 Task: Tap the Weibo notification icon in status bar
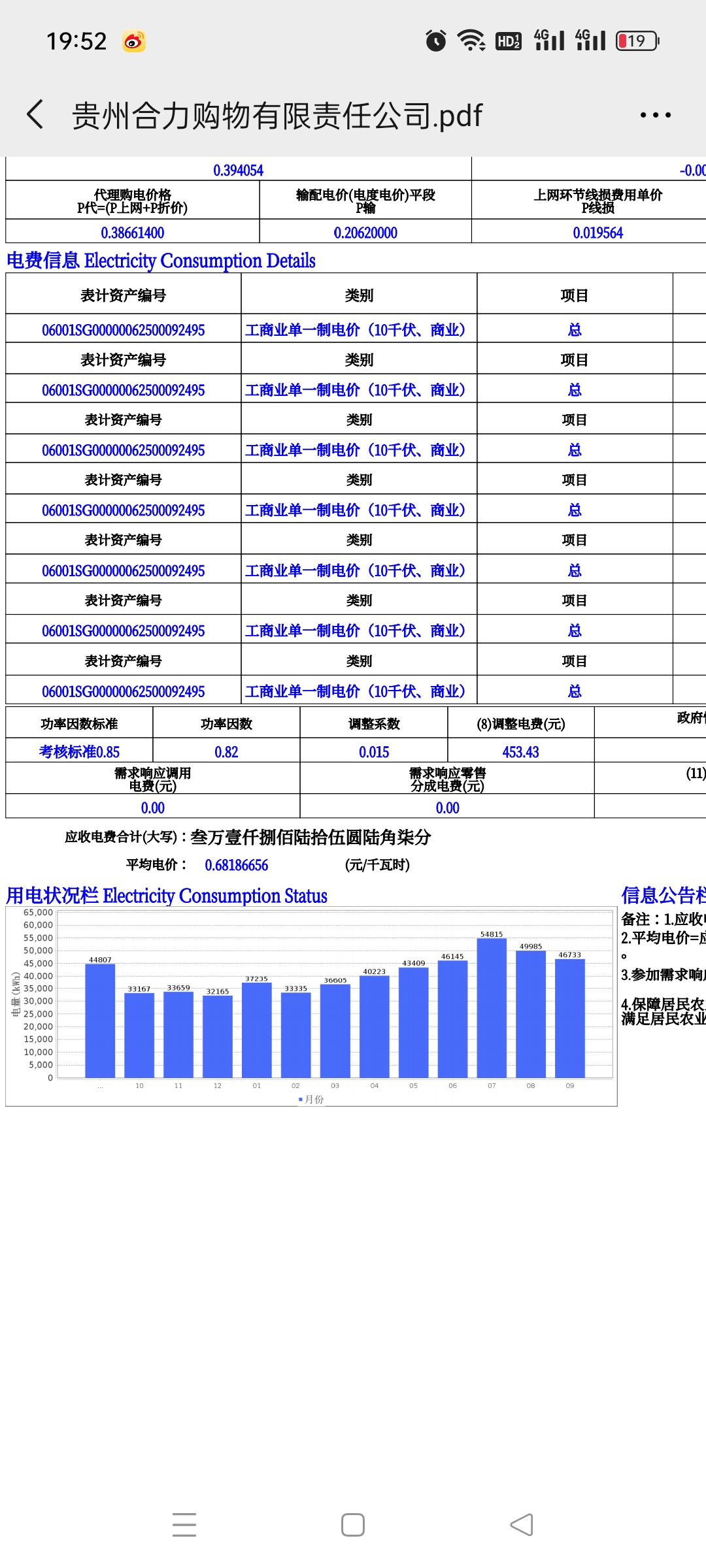134,42
